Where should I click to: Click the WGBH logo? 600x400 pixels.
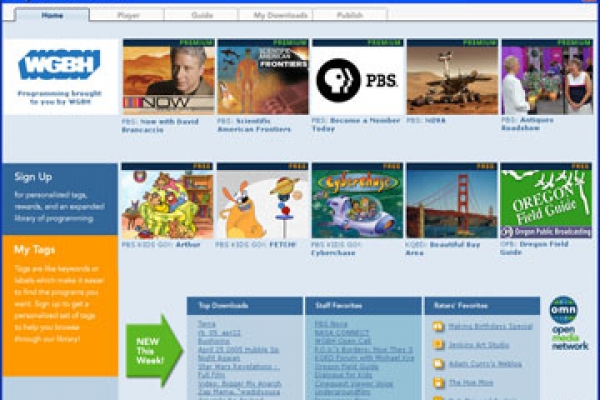coord(59,64)
